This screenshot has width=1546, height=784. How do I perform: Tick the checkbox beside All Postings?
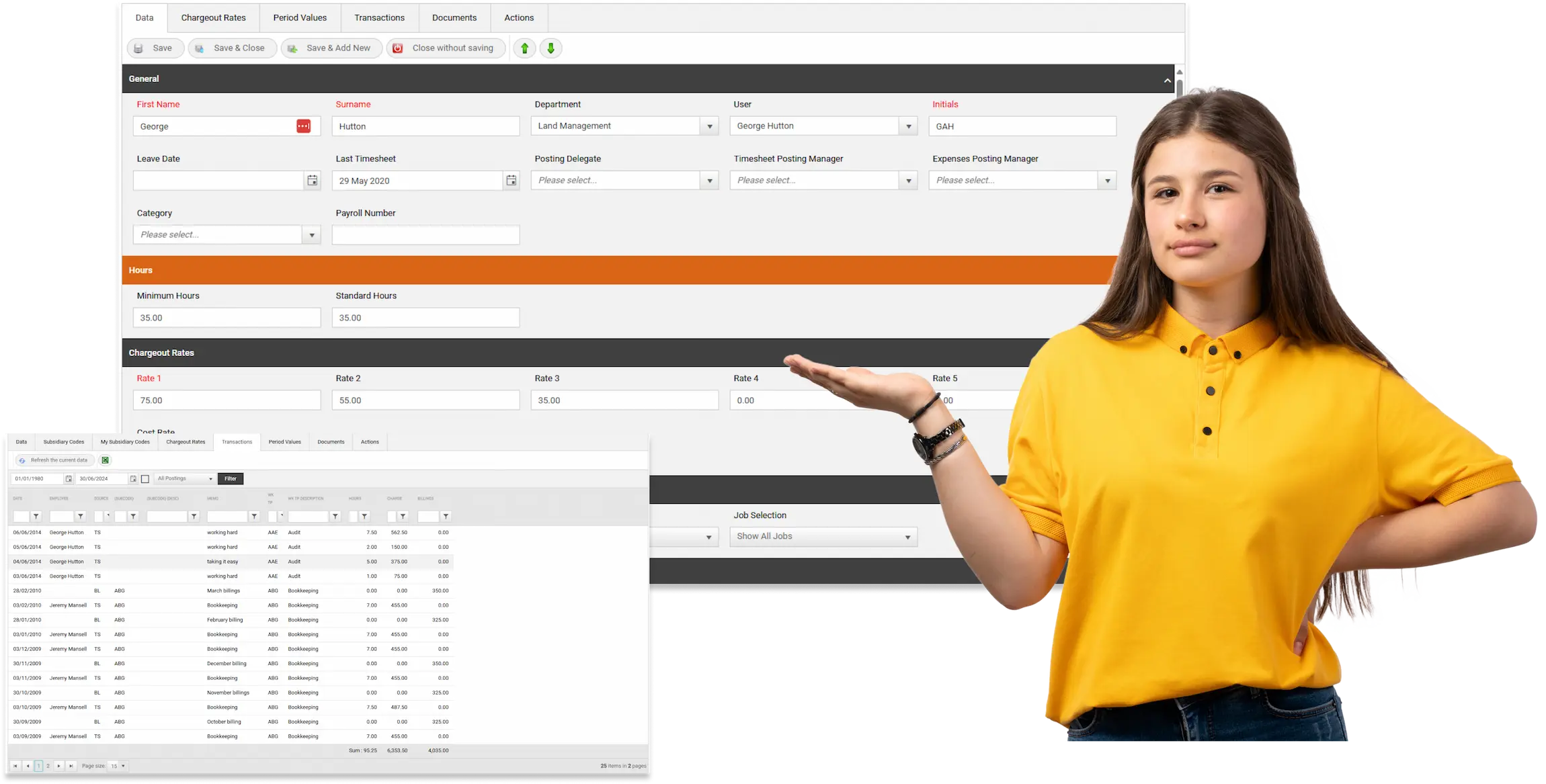click(145, 479)
